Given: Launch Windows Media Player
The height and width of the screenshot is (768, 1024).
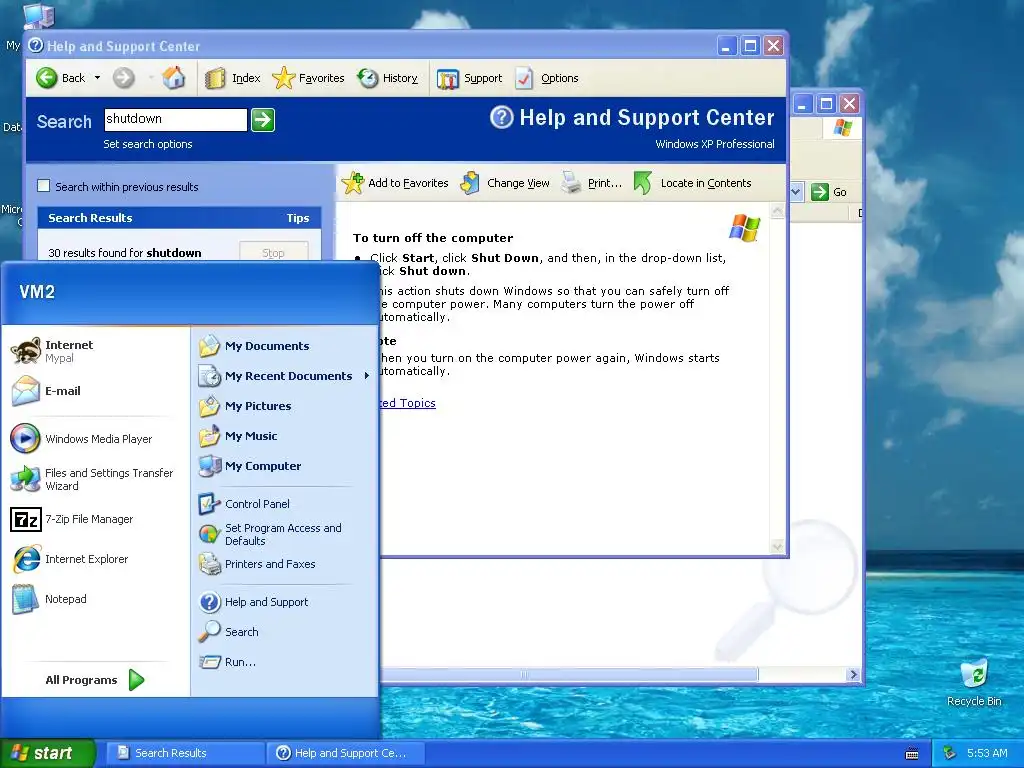Looking at the screenshot, I should [95, 439].
